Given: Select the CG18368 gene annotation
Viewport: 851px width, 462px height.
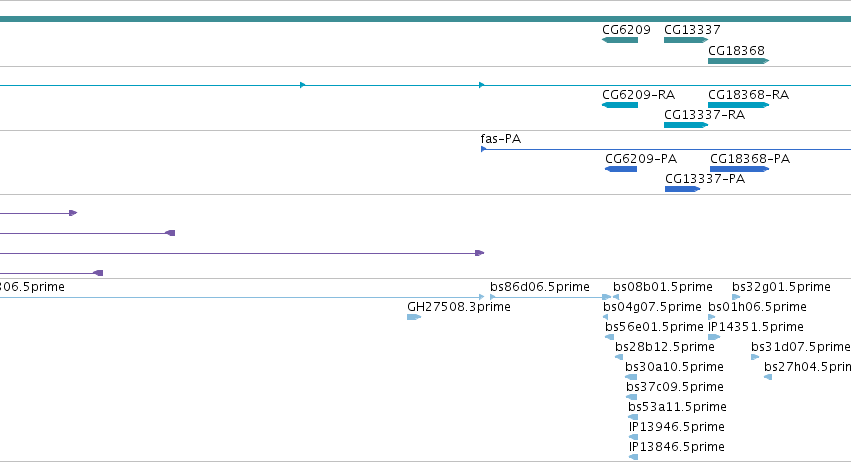Looking at the screenshot, I should (739, 61).
